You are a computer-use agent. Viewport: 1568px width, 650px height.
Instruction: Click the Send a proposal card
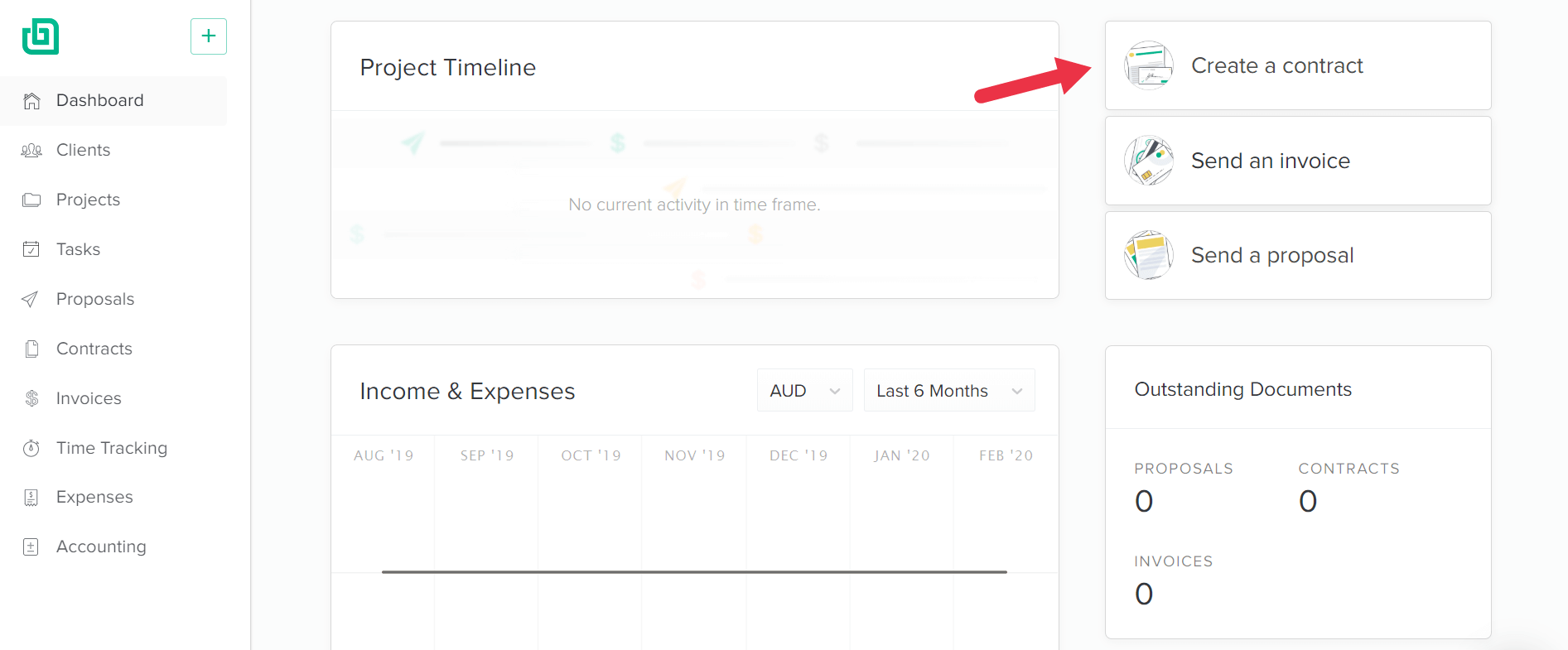pos(1298,255)
